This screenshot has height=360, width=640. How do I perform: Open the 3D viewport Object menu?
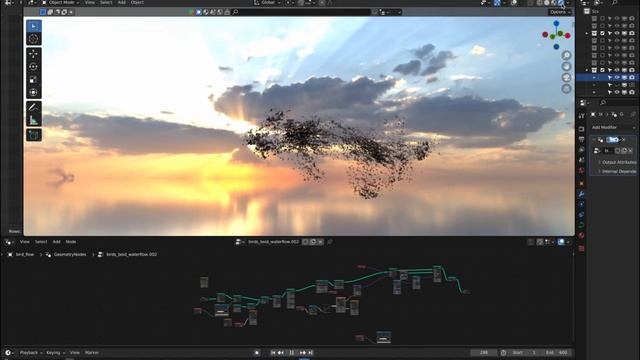(x=137, y=2)
